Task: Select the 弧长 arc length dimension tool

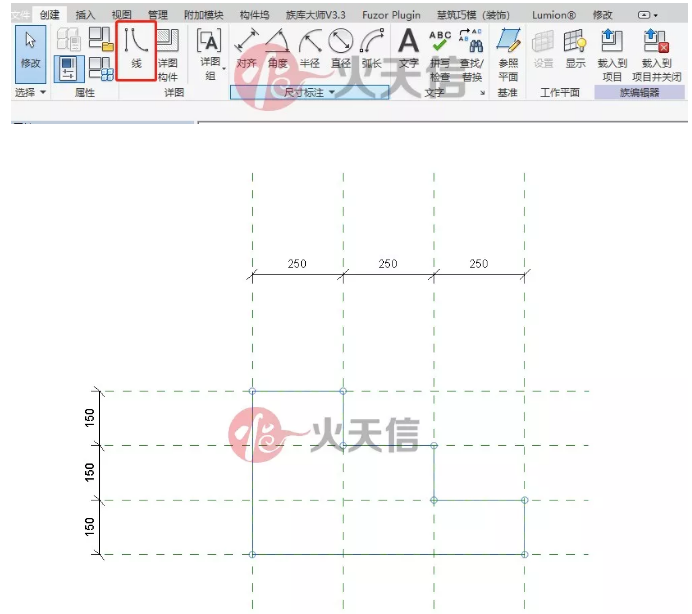Action: point(372,49)
